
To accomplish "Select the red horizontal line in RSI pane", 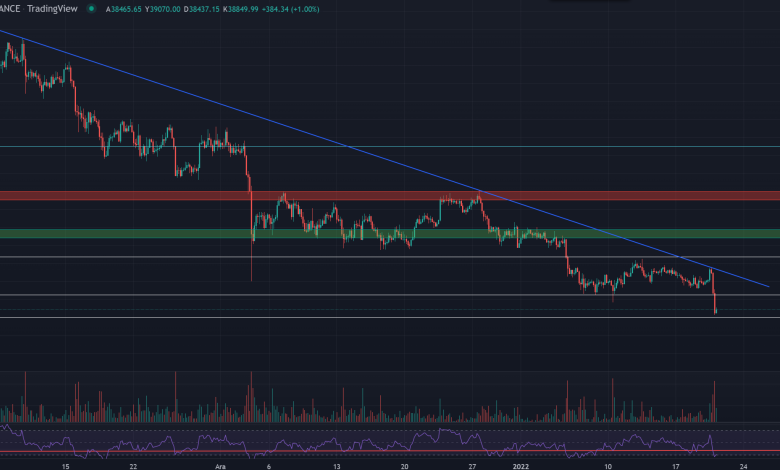I will 300,452.
